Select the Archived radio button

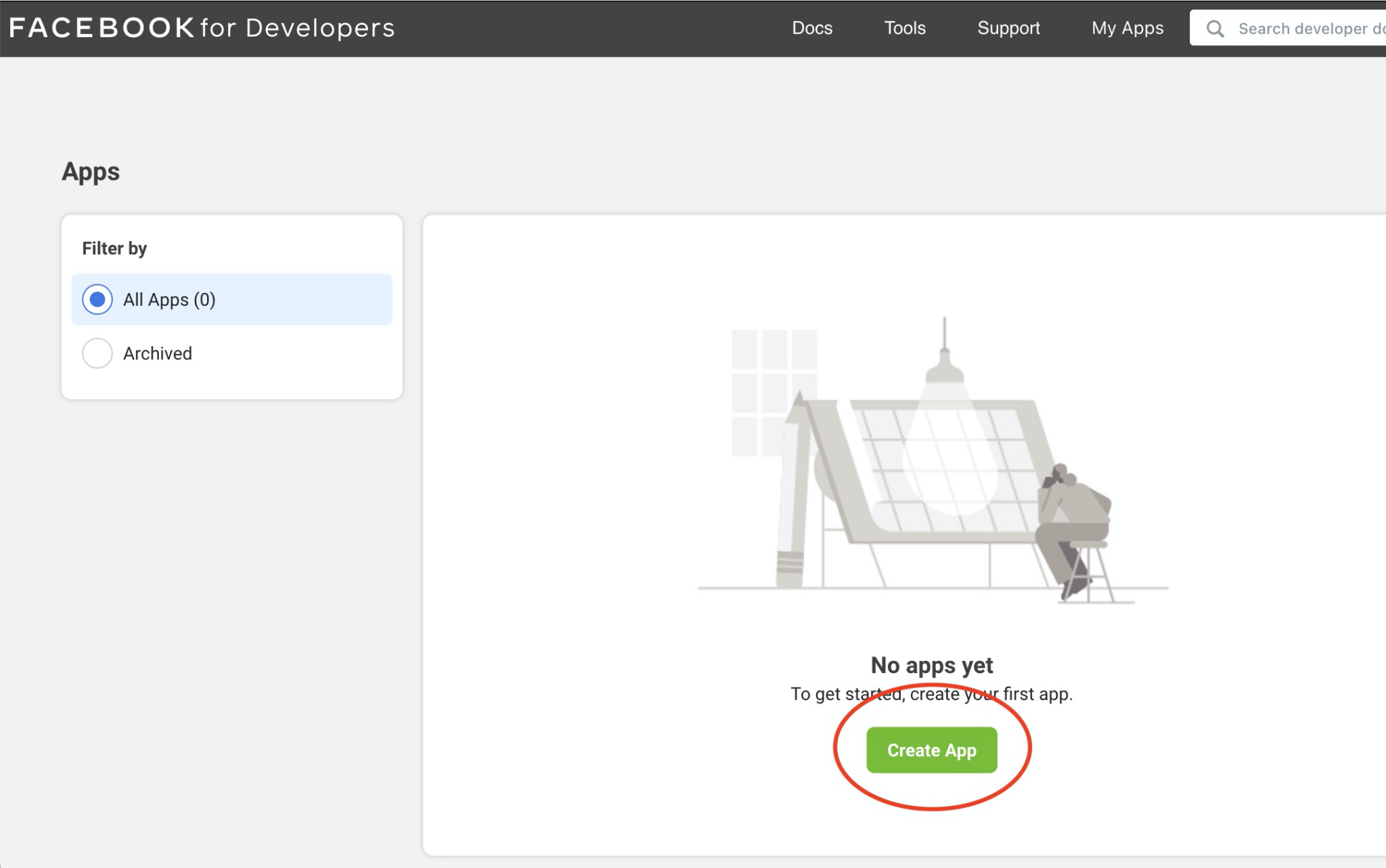pos(97,353)
